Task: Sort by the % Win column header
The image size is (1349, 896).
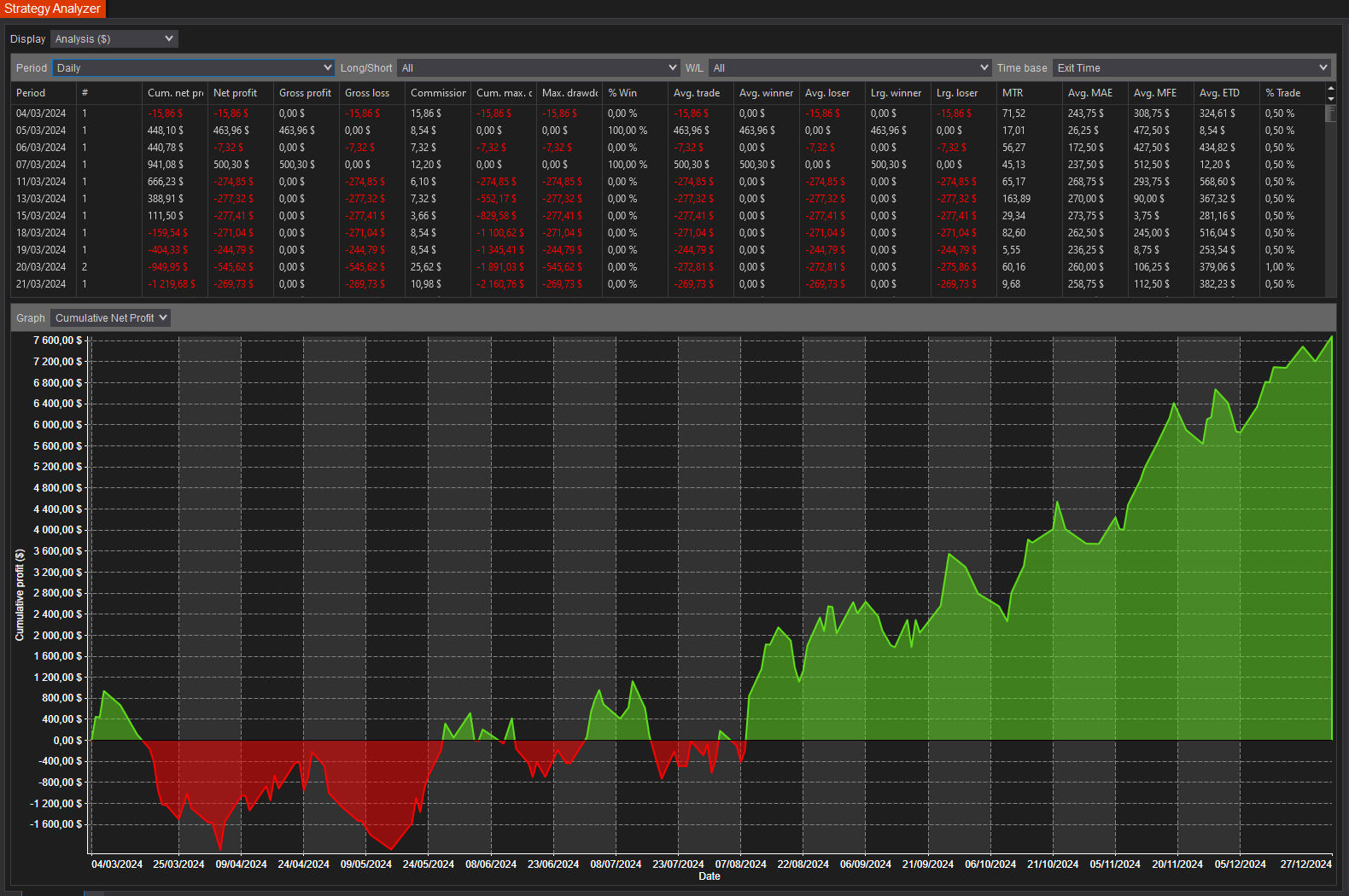Action: click(x=635, y=93)
